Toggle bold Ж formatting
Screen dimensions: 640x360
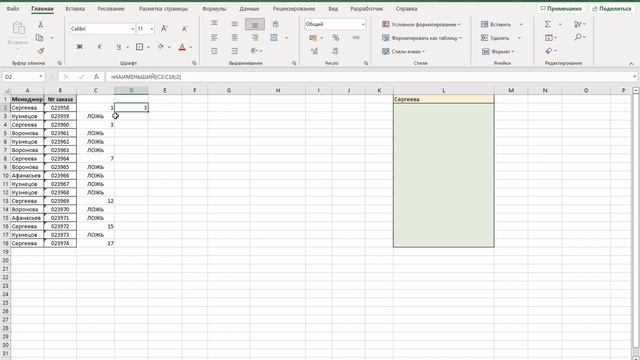pos(80,47)
